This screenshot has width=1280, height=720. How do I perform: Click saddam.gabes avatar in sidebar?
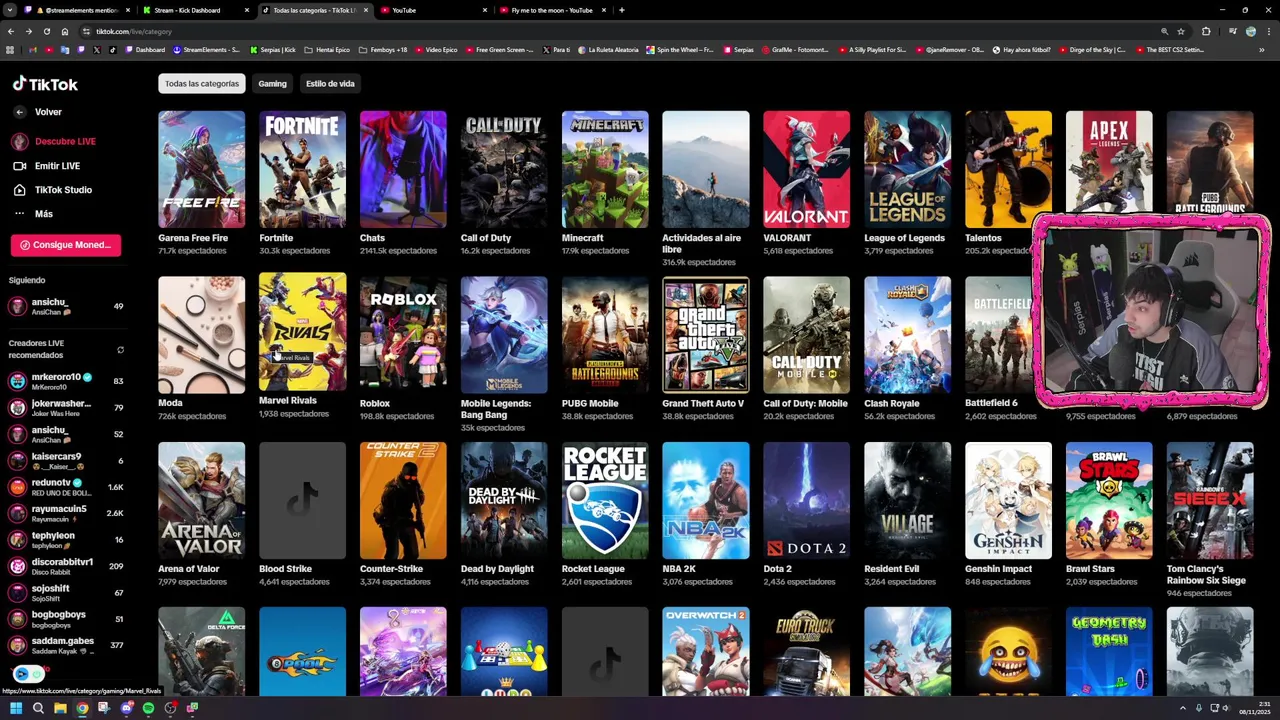tap(17, 645)
